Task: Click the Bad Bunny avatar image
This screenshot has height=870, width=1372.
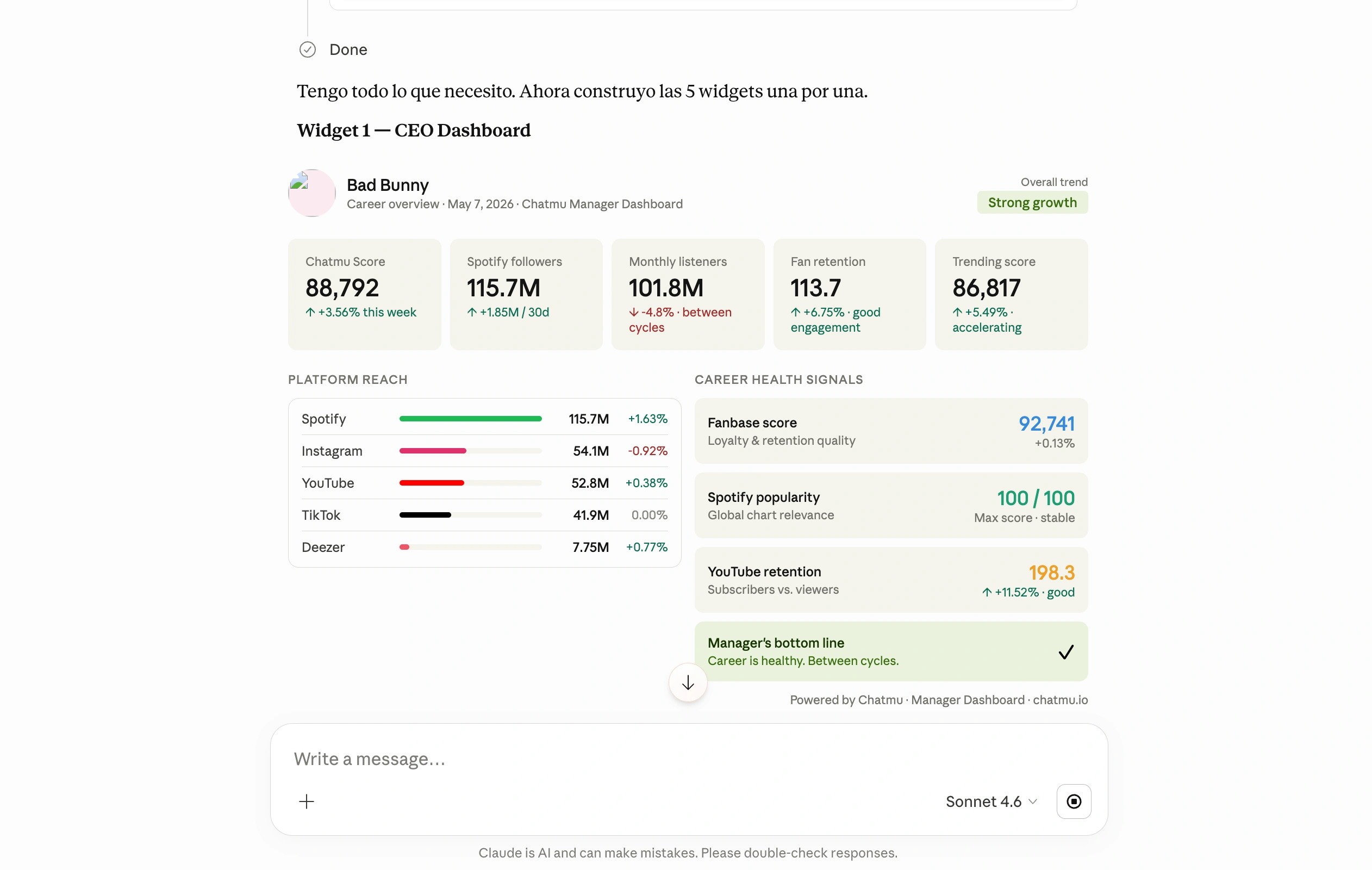Action: click(311, 192)
